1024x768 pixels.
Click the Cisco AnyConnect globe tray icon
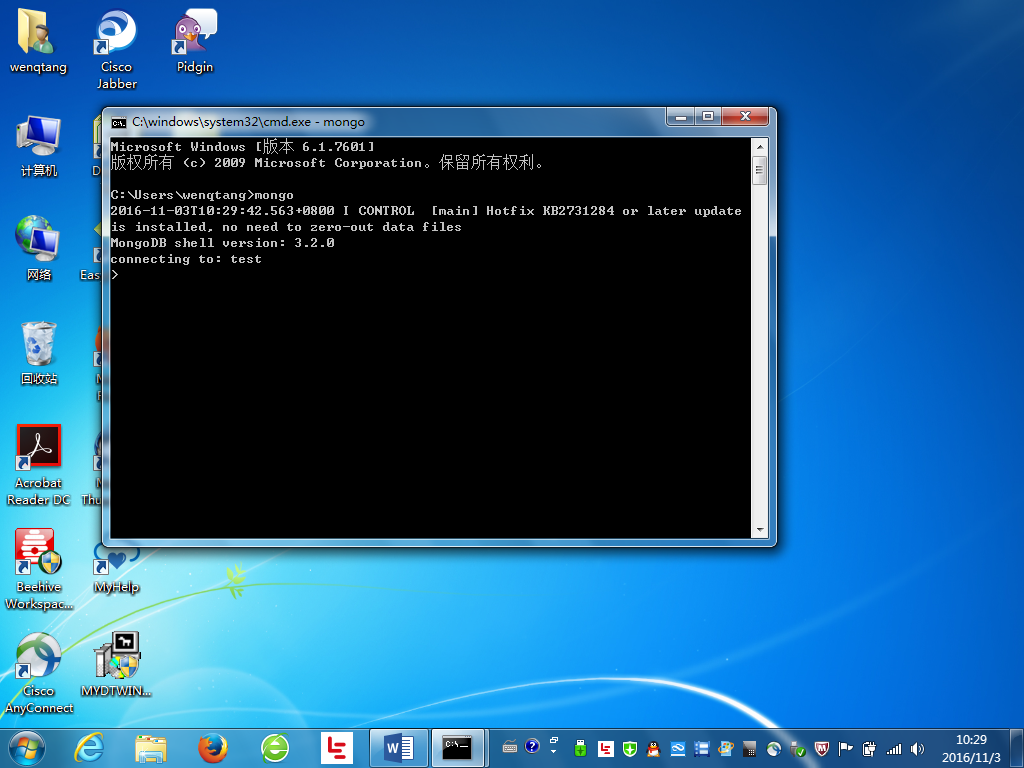click(774, 748)
